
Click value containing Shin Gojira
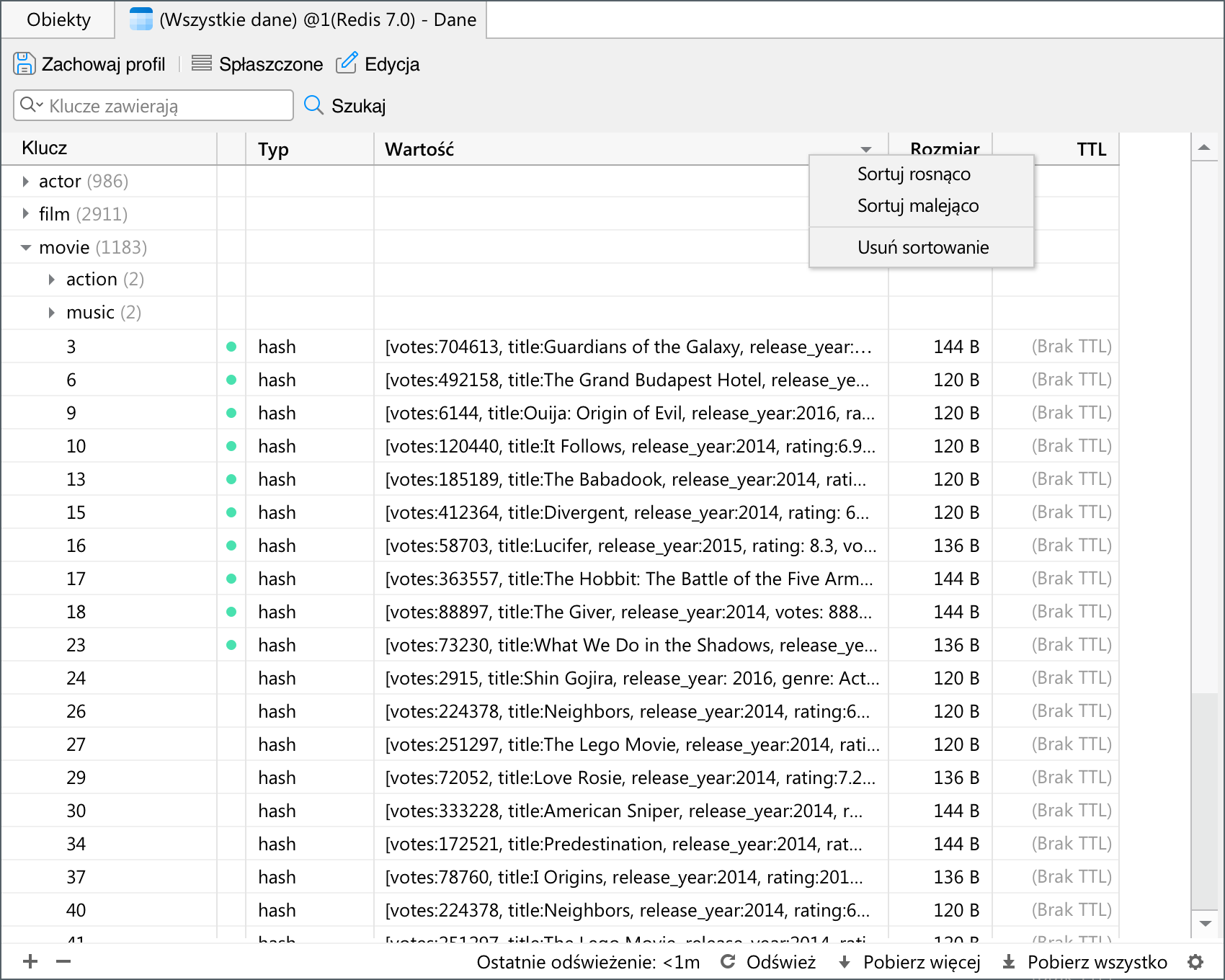(x=631, y=678)
